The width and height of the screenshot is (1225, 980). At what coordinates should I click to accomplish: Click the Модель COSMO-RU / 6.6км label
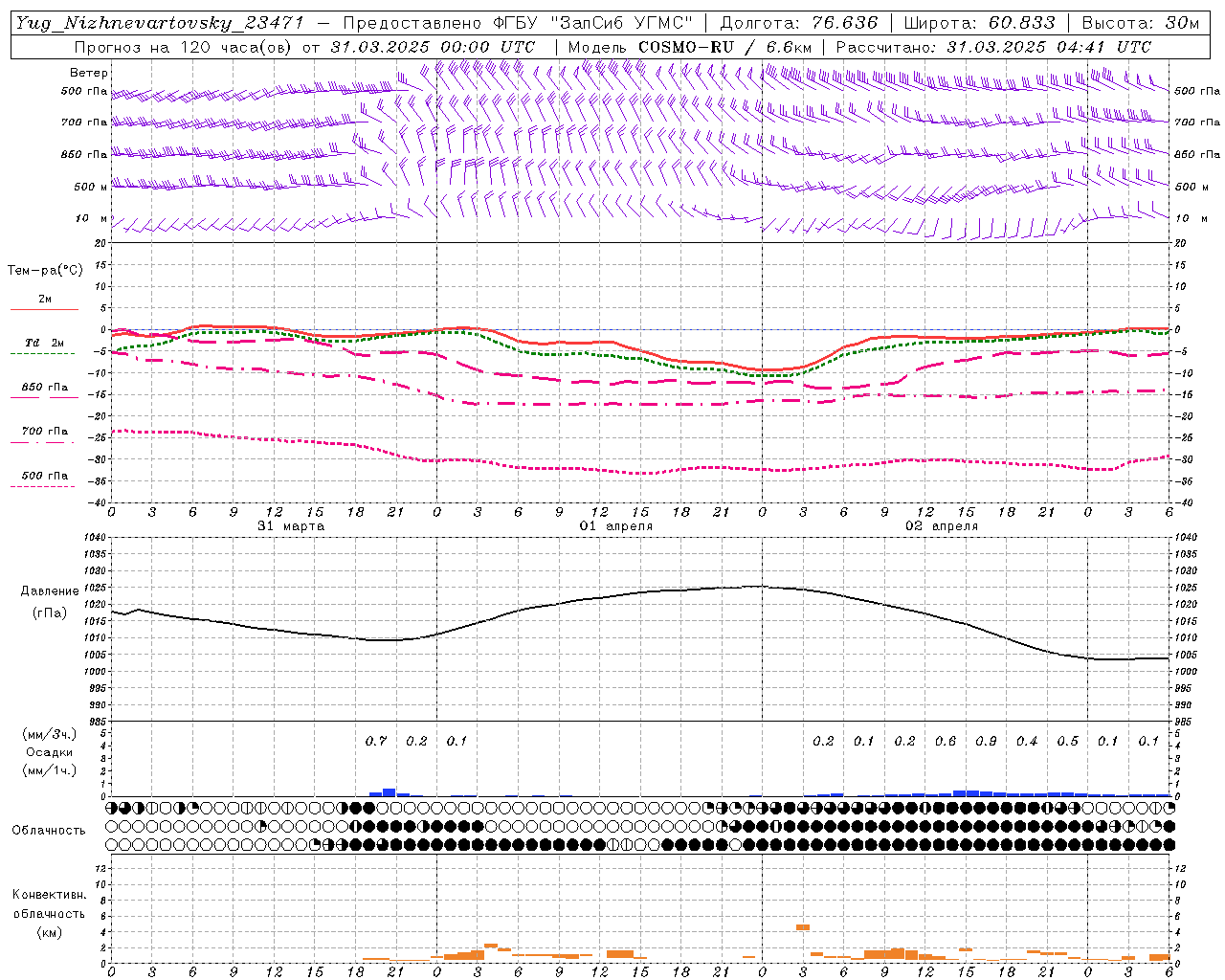[x=689, y=47]
